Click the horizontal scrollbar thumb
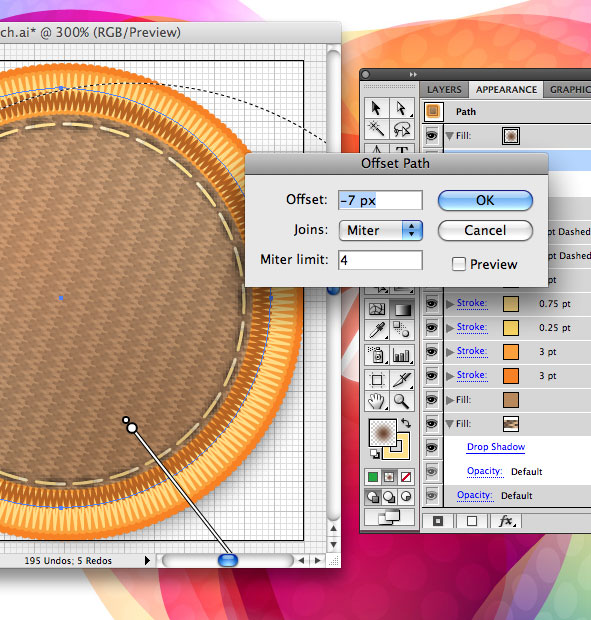The width and height of the screenshot is (591, 620). coord(228,560)
